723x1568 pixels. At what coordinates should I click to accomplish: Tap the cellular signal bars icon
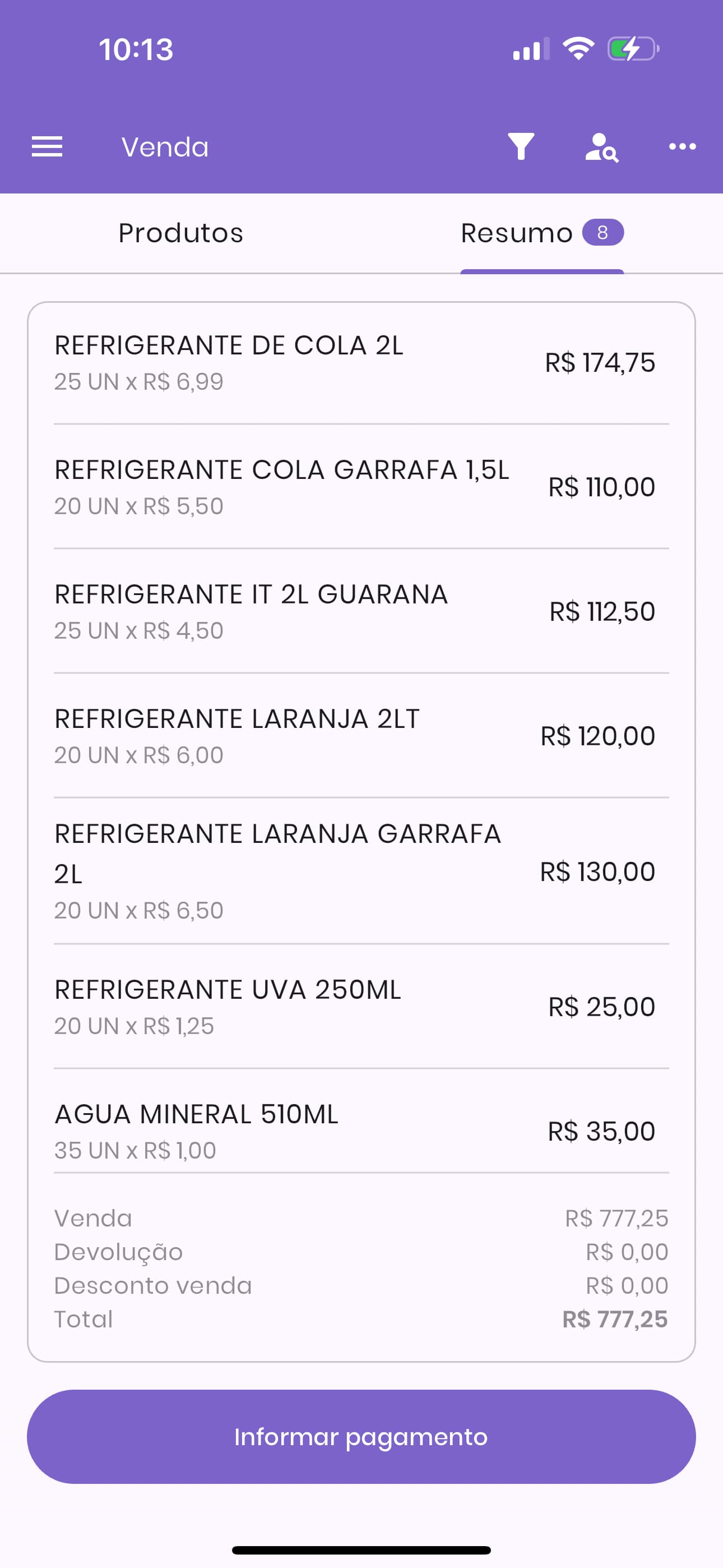coord(531,49)
